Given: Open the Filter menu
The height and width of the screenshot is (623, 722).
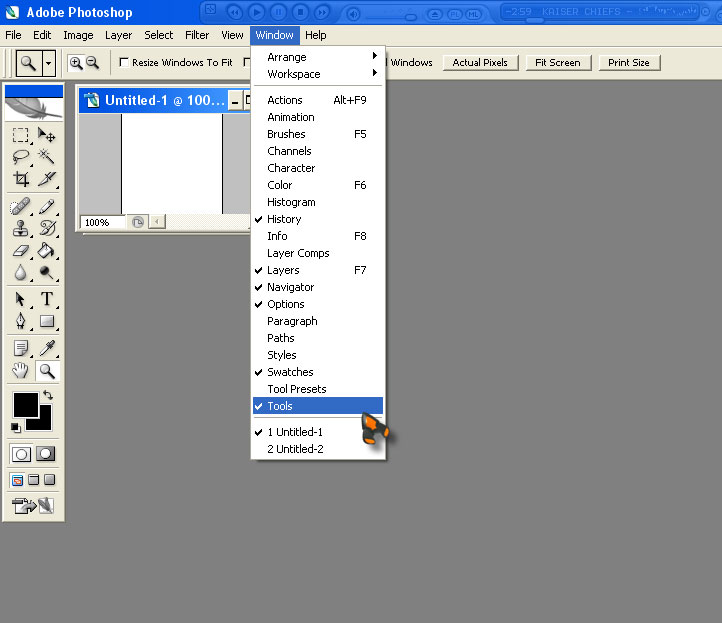Looking at the screenshot, I should [x=197, y=35].
